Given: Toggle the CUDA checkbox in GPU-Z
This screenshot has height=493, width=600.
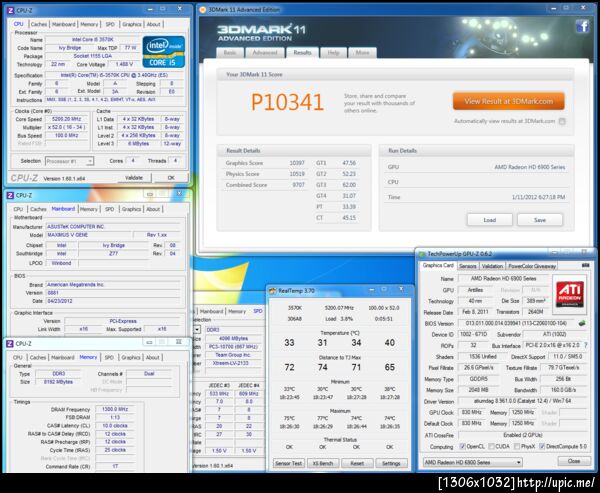Looking at the screenshot, I should click(x=492, y=446).
